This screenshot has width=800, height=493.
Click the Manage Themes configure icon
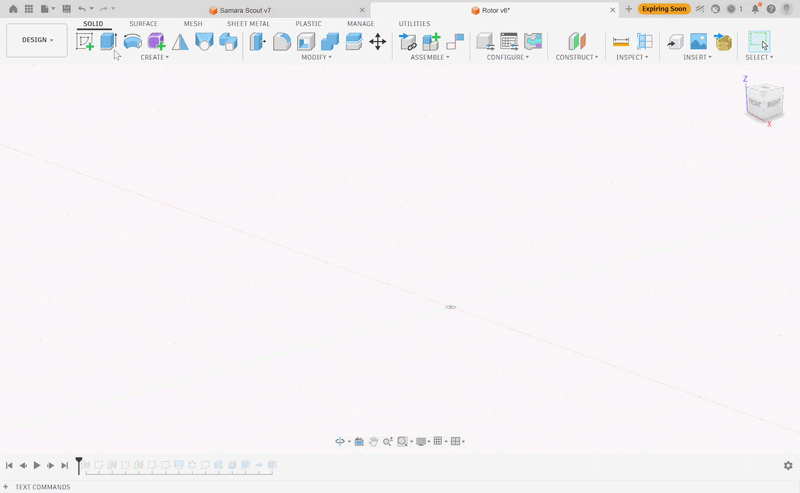(533, 41)
